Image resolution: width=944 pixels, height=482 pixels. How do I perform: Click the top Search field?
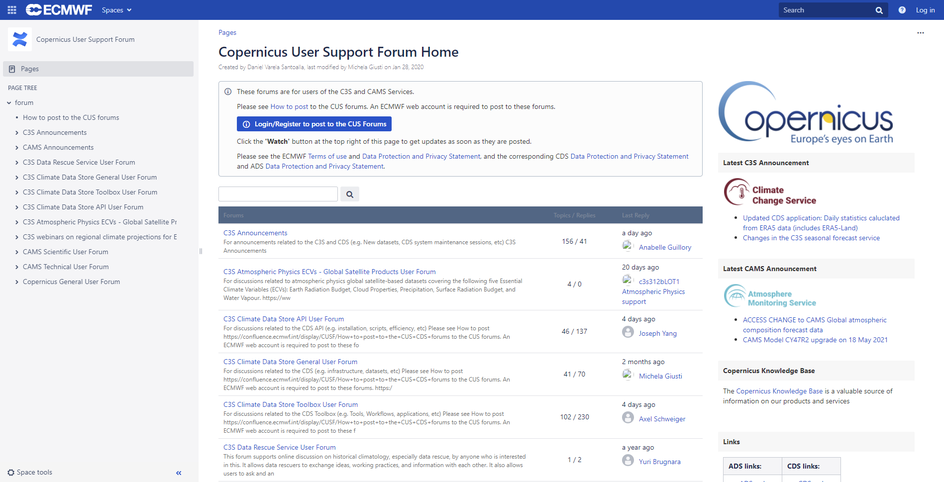pyautogui.click(x=833, y=10)
